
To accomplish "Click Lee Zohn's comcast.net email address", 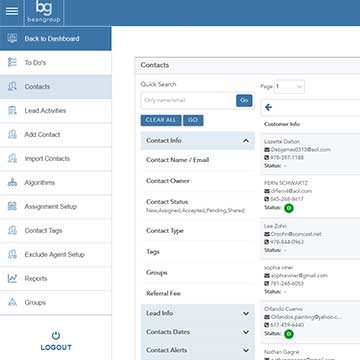I will pos(296,234).
